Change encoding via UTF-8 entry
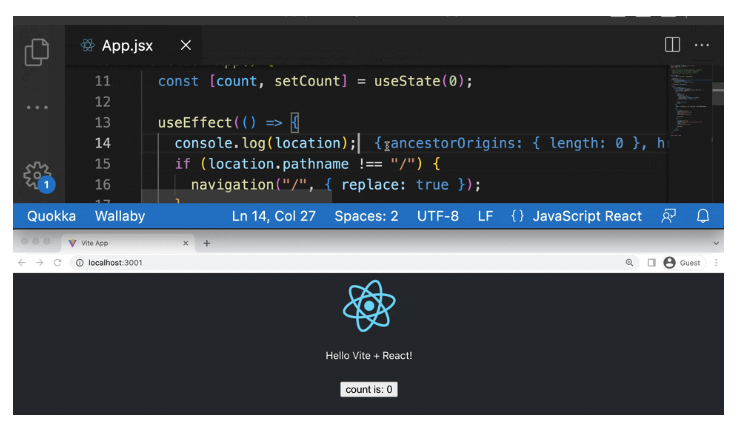Image resolution: width=748 pixels, height=433 pixels. point(437,216)
